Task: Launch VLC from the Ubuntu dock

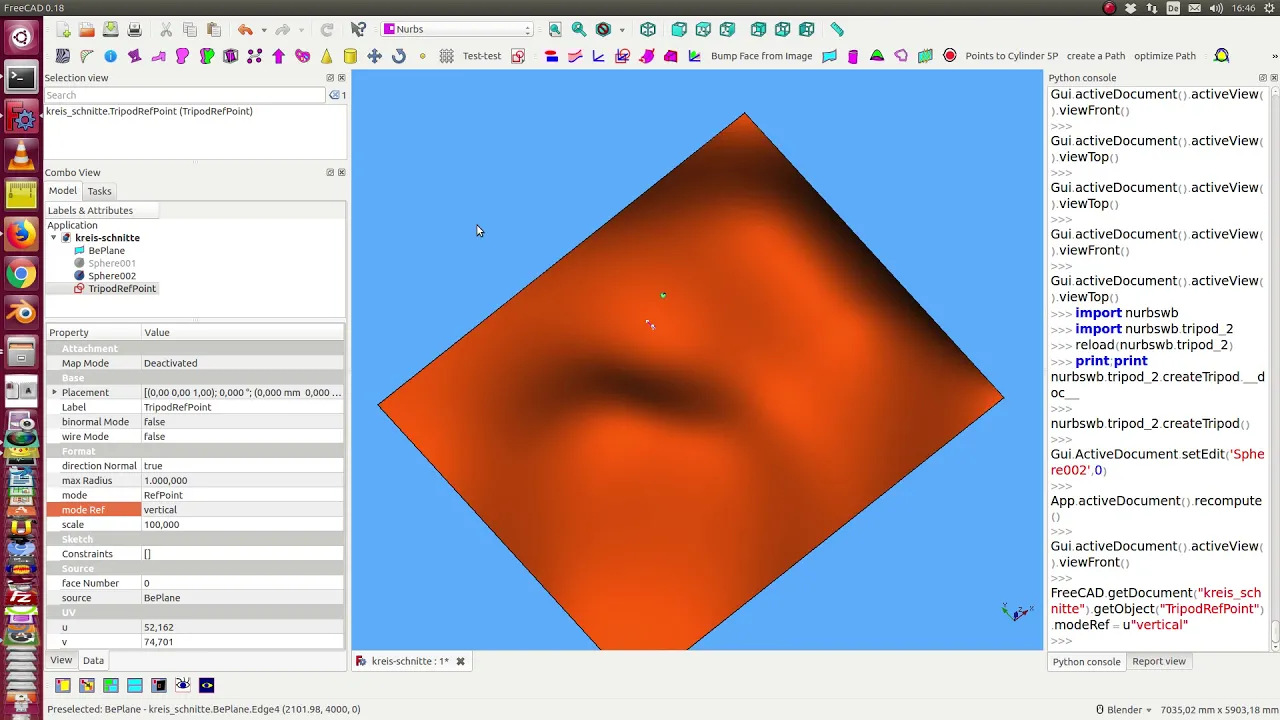Action: point(21,156)
